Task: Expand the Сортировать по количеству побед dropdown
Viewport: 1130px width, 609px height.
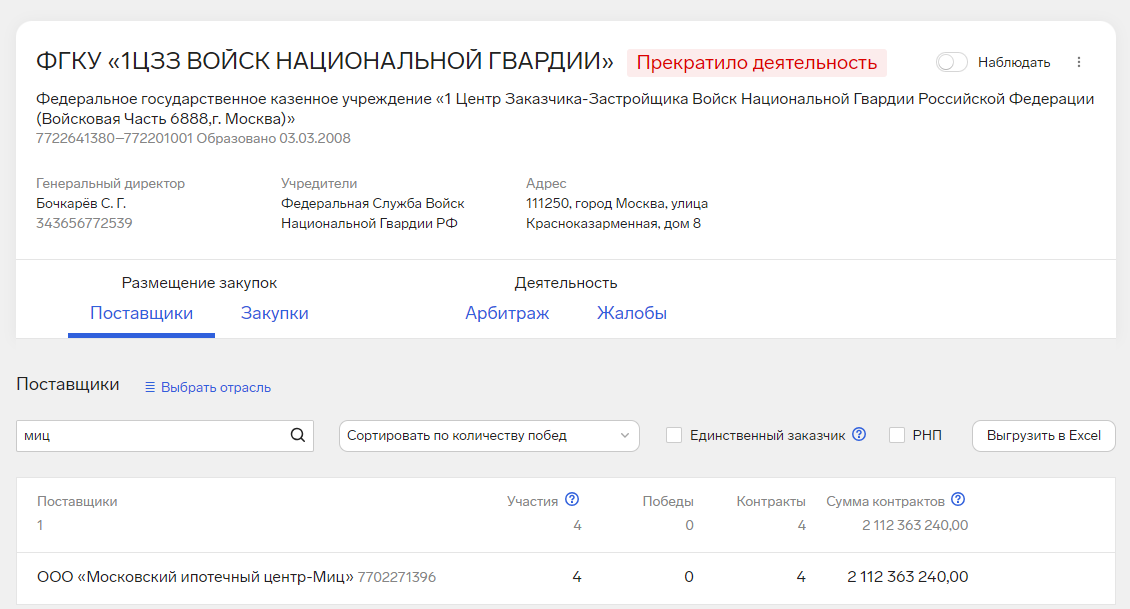Action: pos(489,436)
